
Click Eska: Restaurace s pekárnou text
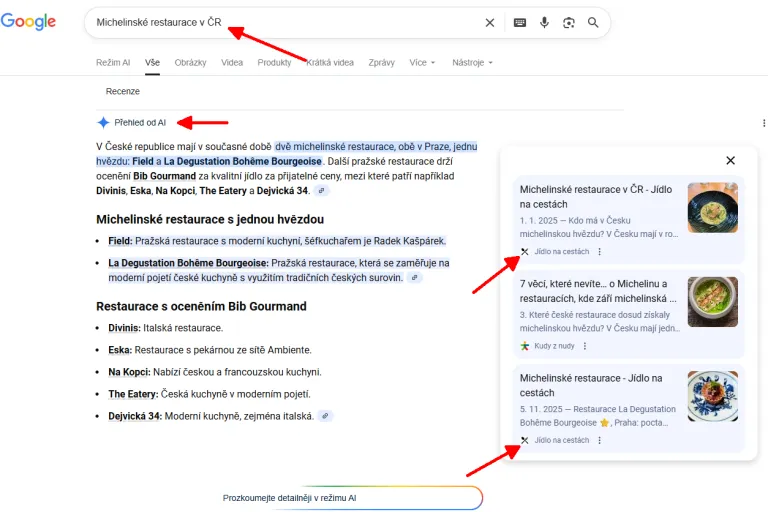click(x=210, y=350)
